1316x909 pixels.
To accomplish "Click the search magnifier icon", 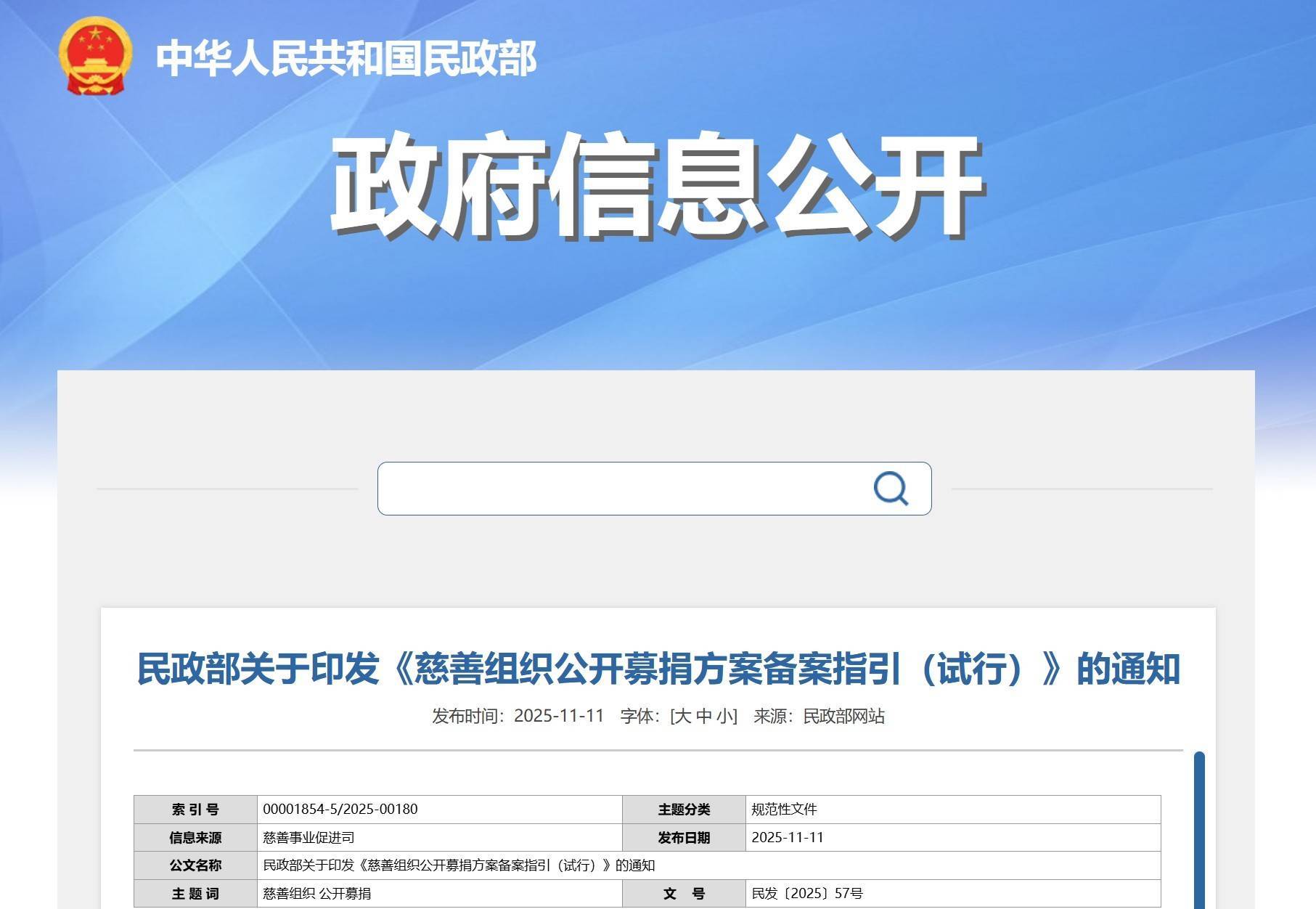I will pyautogui.click(x=891, y=489).
